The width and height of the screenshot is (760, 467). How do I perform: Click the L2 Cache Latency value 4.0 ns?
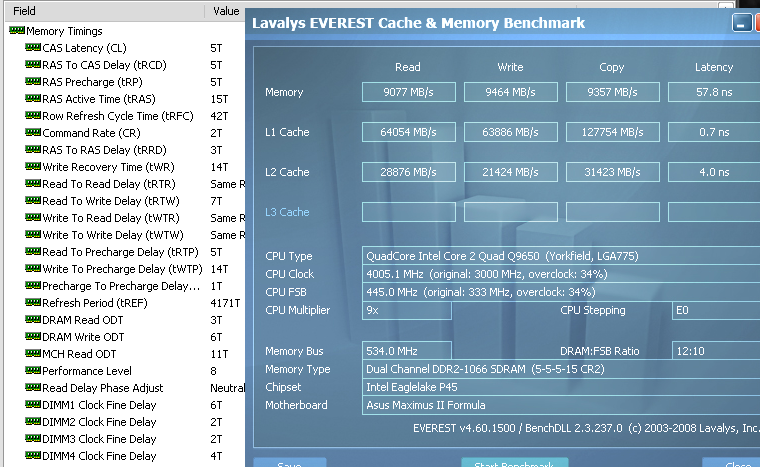pos(714,172)
